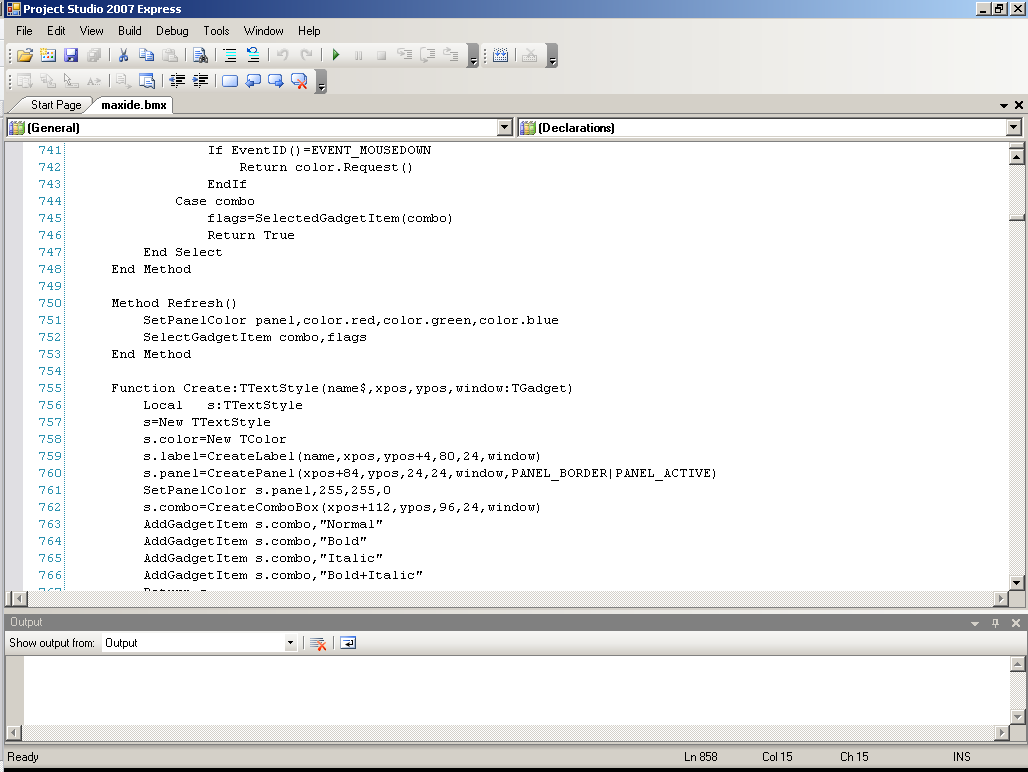Open the 'Show output from' combo box
This screenshot has height=772, width=1028.
point(291,643)
